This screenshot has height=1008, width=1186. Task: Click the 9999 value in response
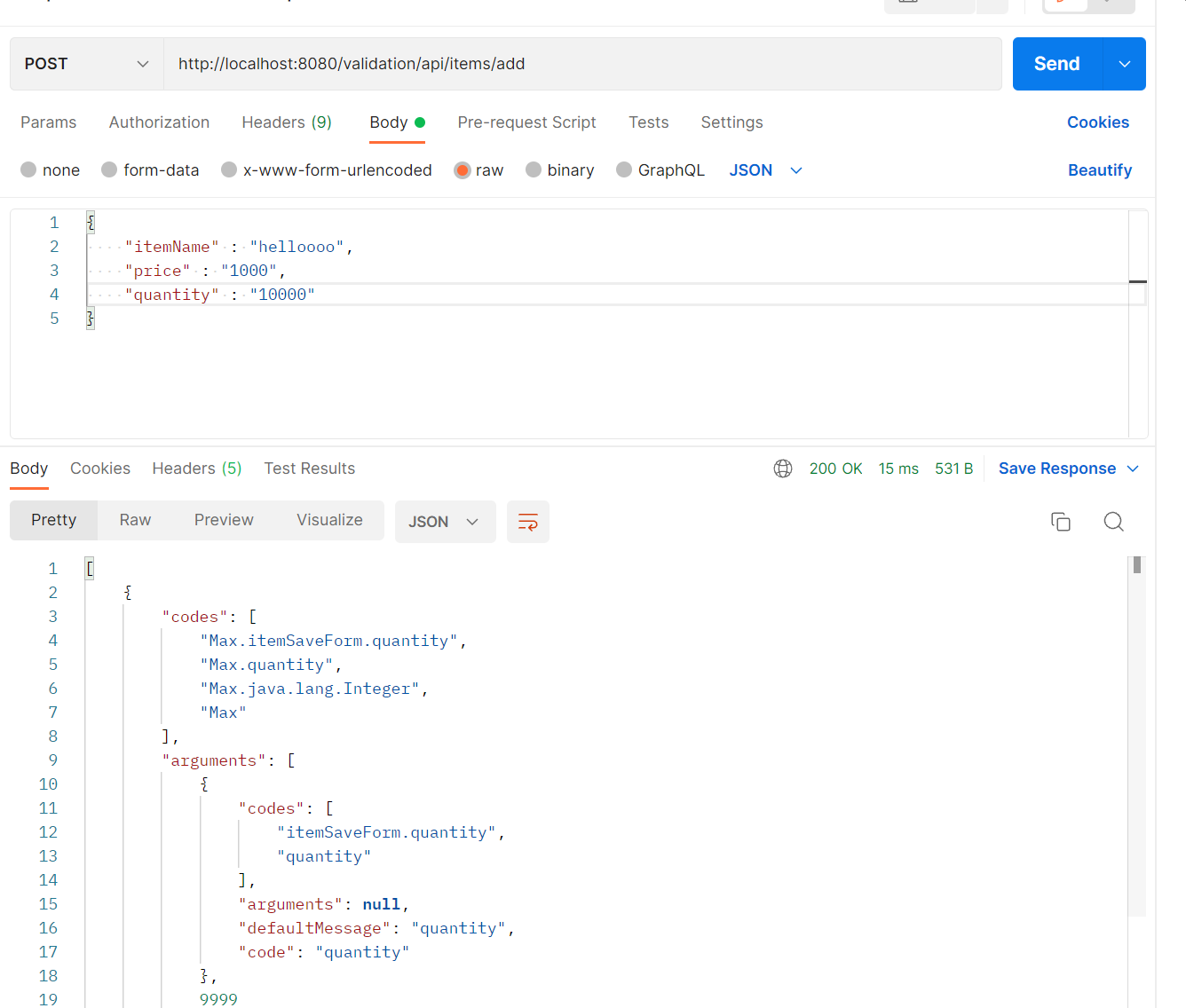[x=218, y=1000]
